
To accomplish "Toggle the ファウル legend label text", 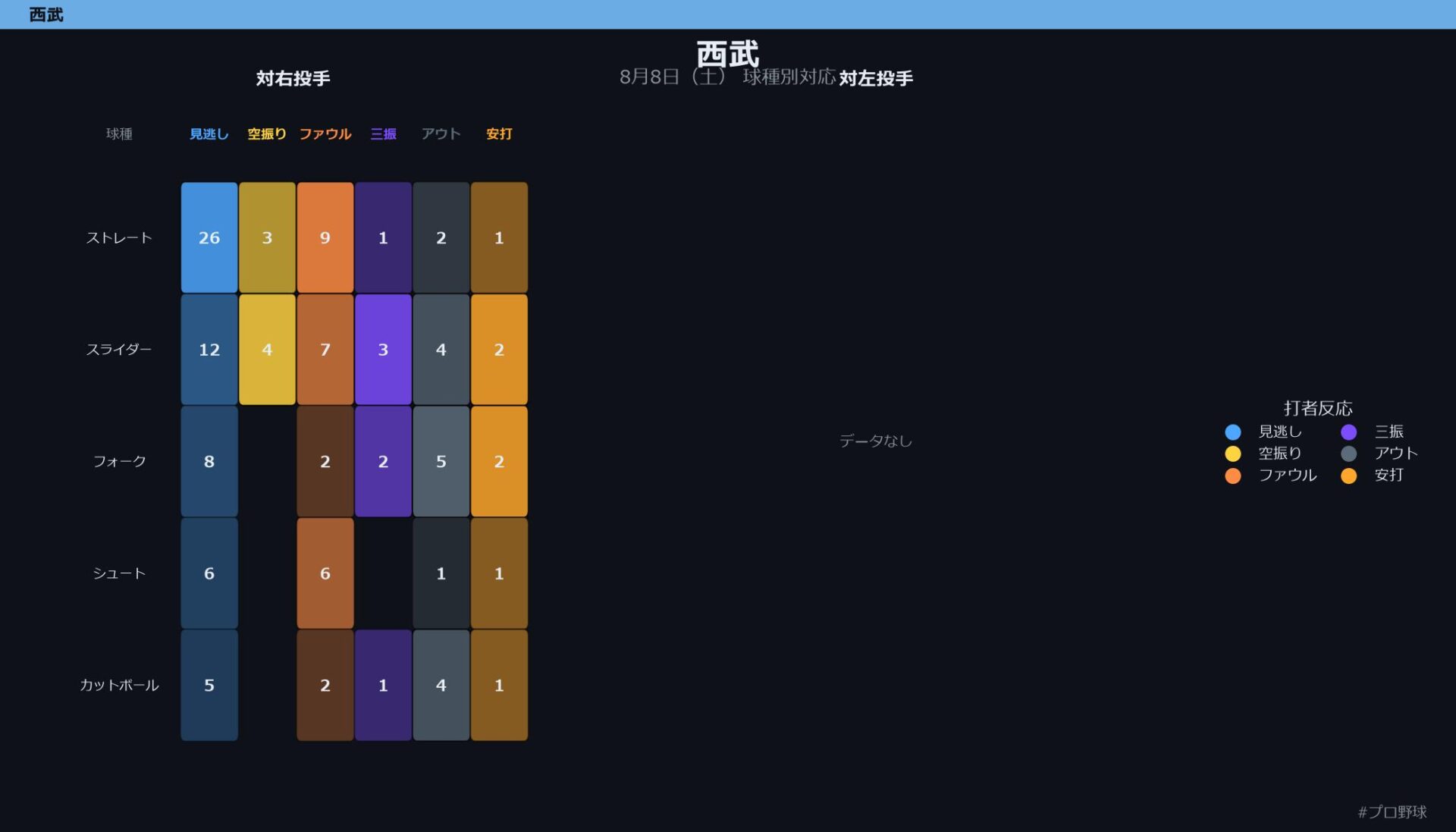I will 1288,475.
